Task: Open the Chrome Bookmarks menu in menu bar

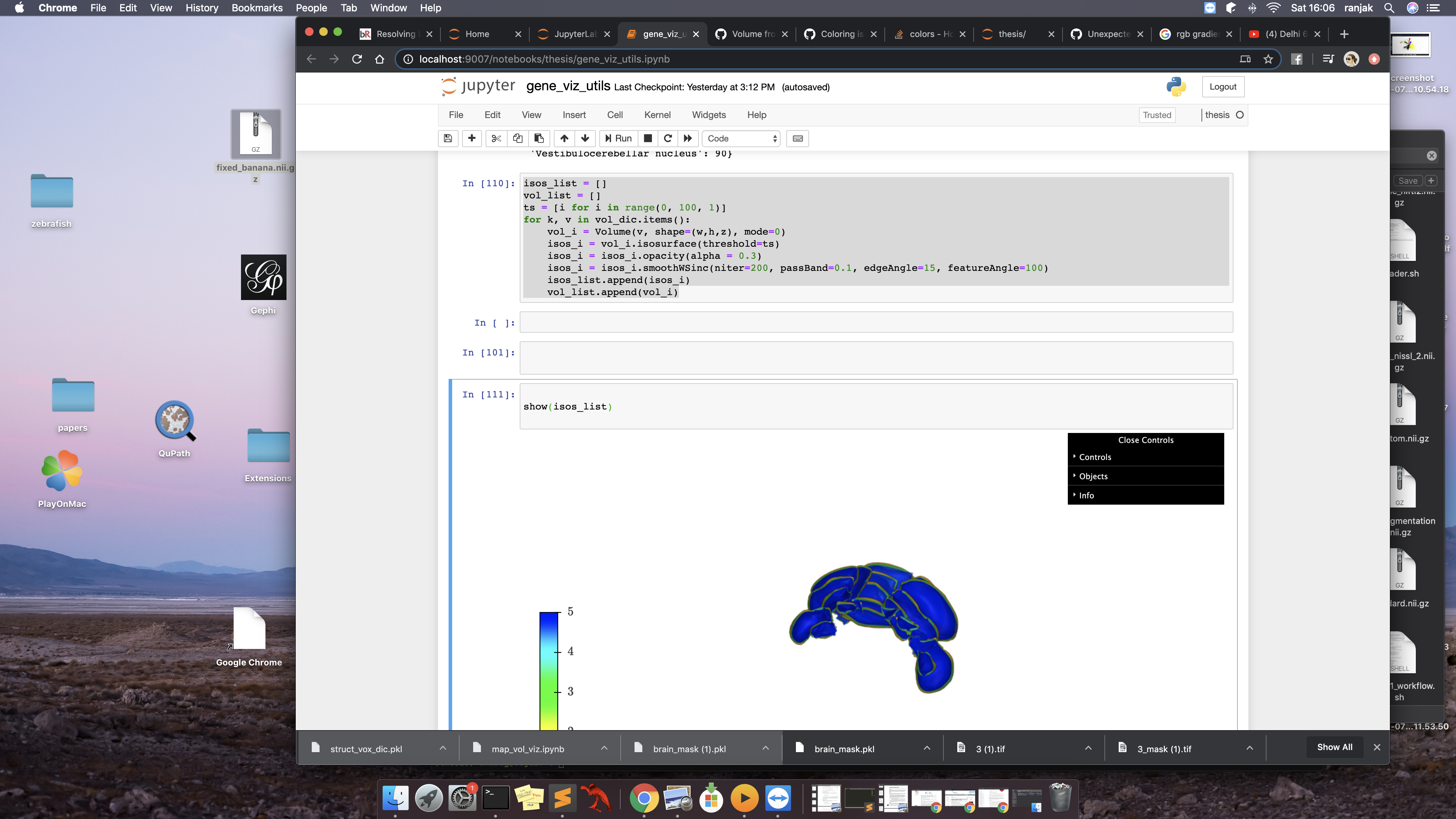Action: (x=257, y=8)
